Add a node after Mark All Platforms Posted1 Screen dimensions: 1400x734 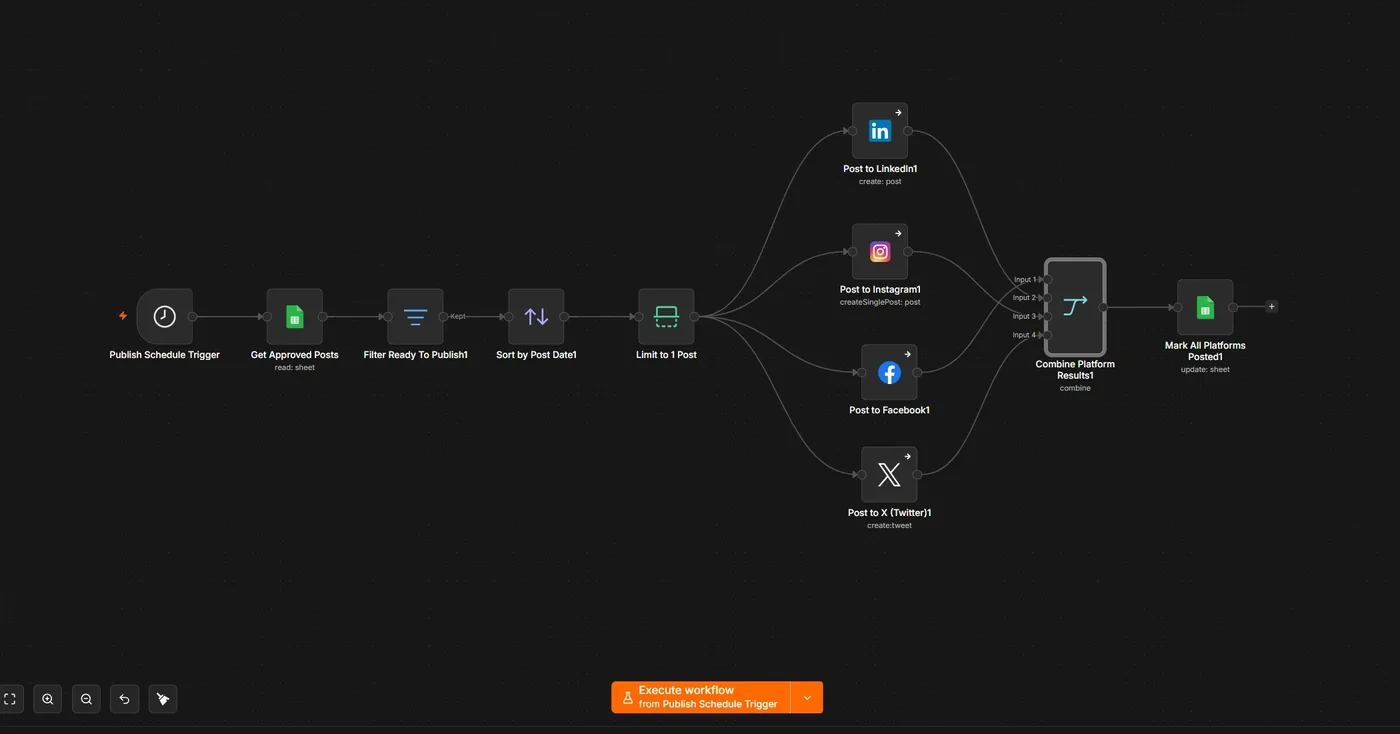coord(1271,307)
